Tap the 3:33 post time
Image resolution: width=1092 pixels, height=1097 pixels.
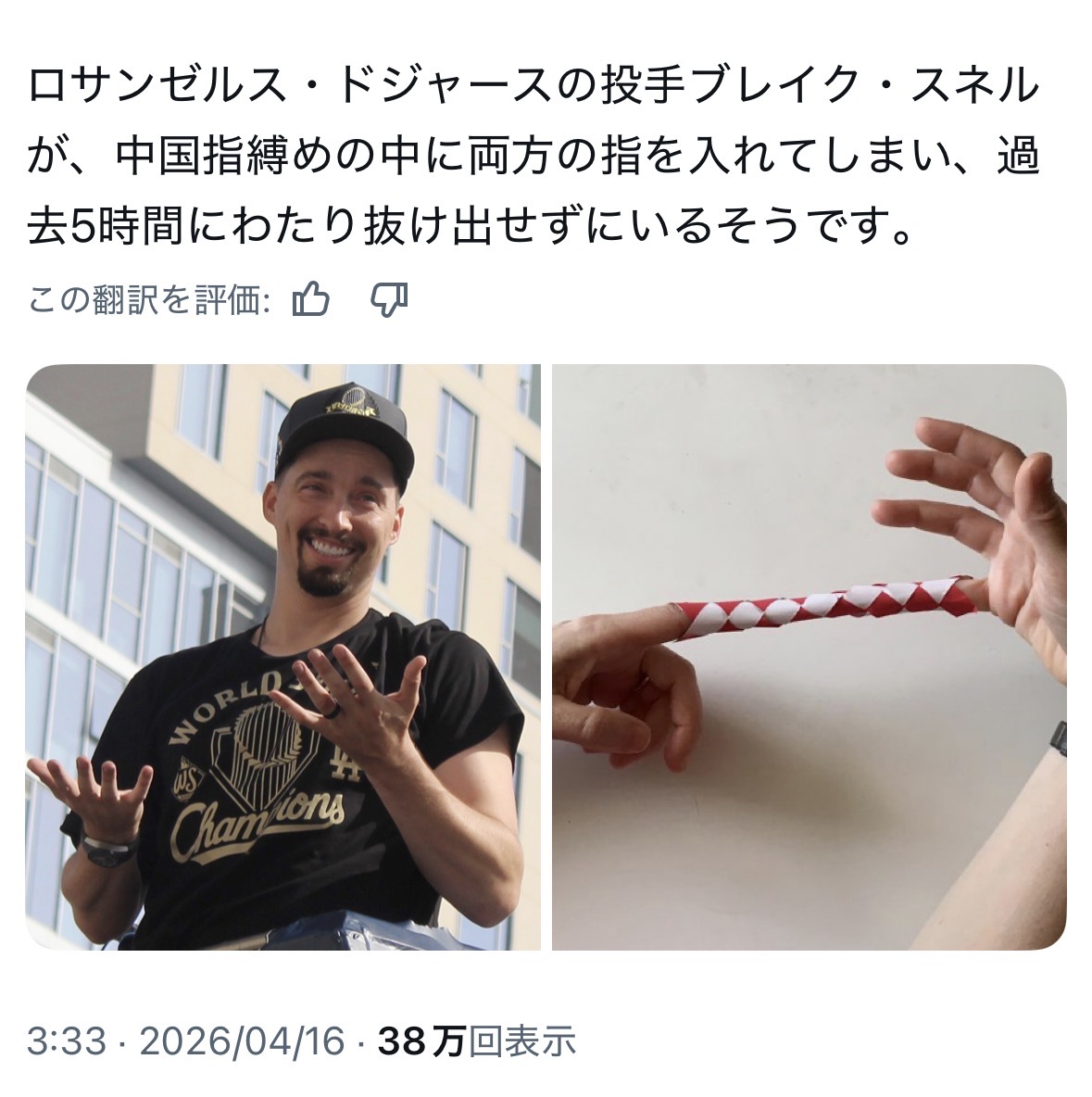click(x=67, y=1041)
